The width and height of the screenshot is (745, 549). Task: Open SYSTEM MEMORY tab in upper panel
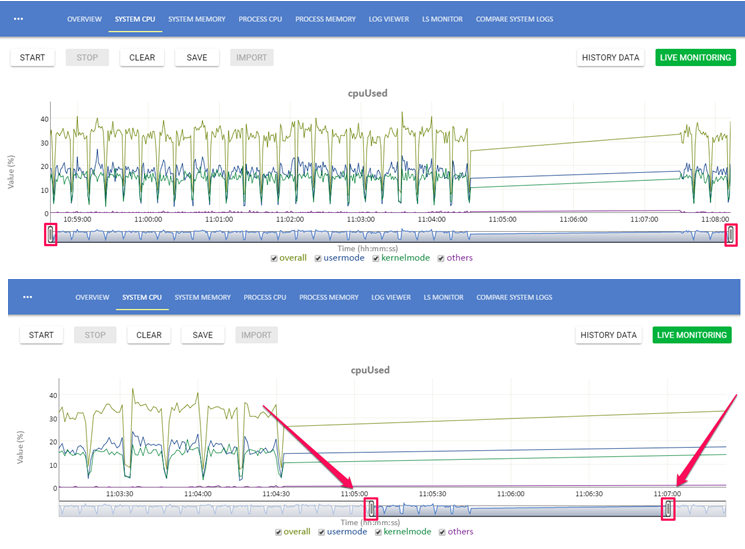(197, 19)
